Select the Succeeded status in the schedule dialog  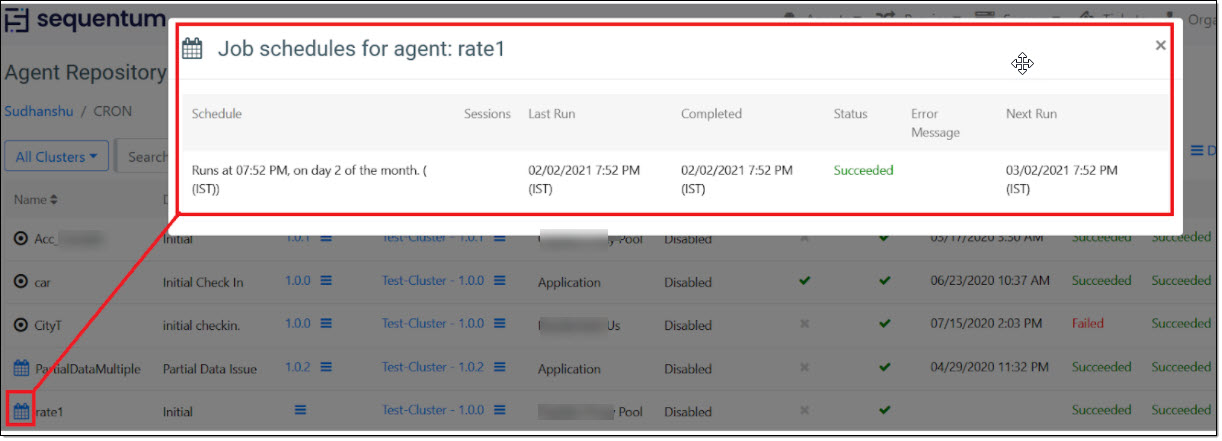click(863, 170)
